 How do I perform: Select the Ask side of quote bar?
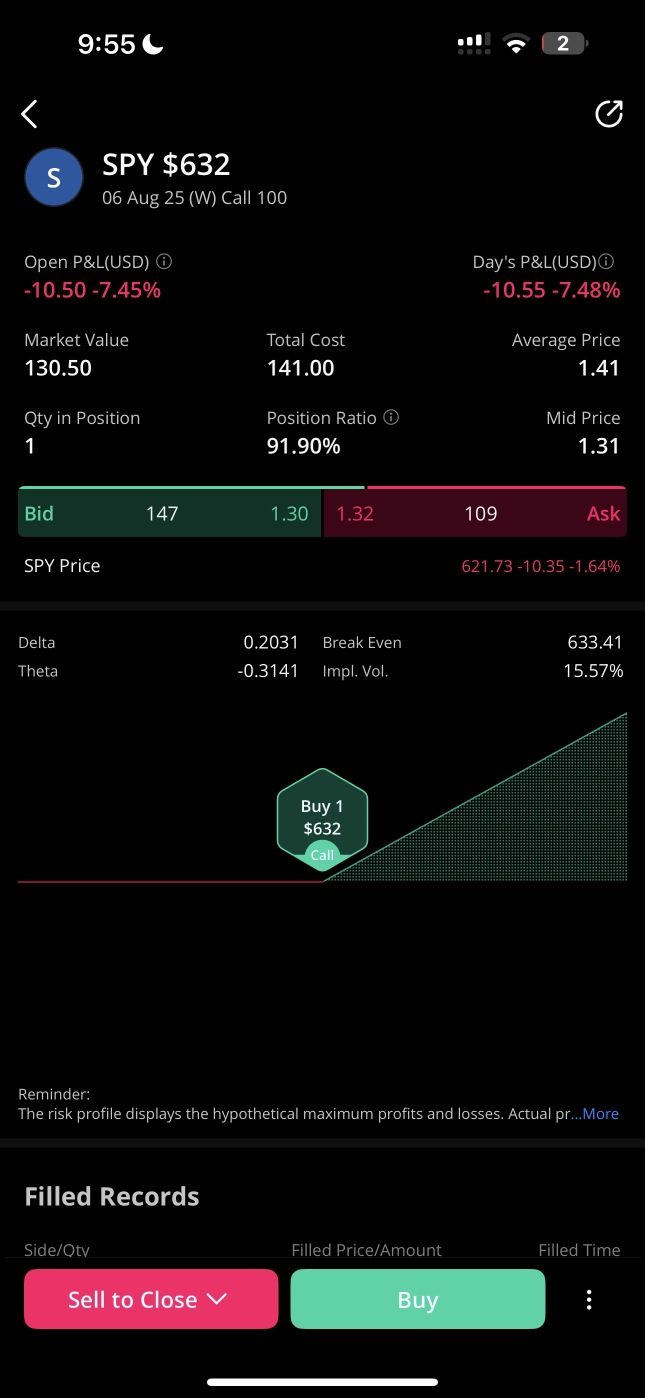click(476, 514)
